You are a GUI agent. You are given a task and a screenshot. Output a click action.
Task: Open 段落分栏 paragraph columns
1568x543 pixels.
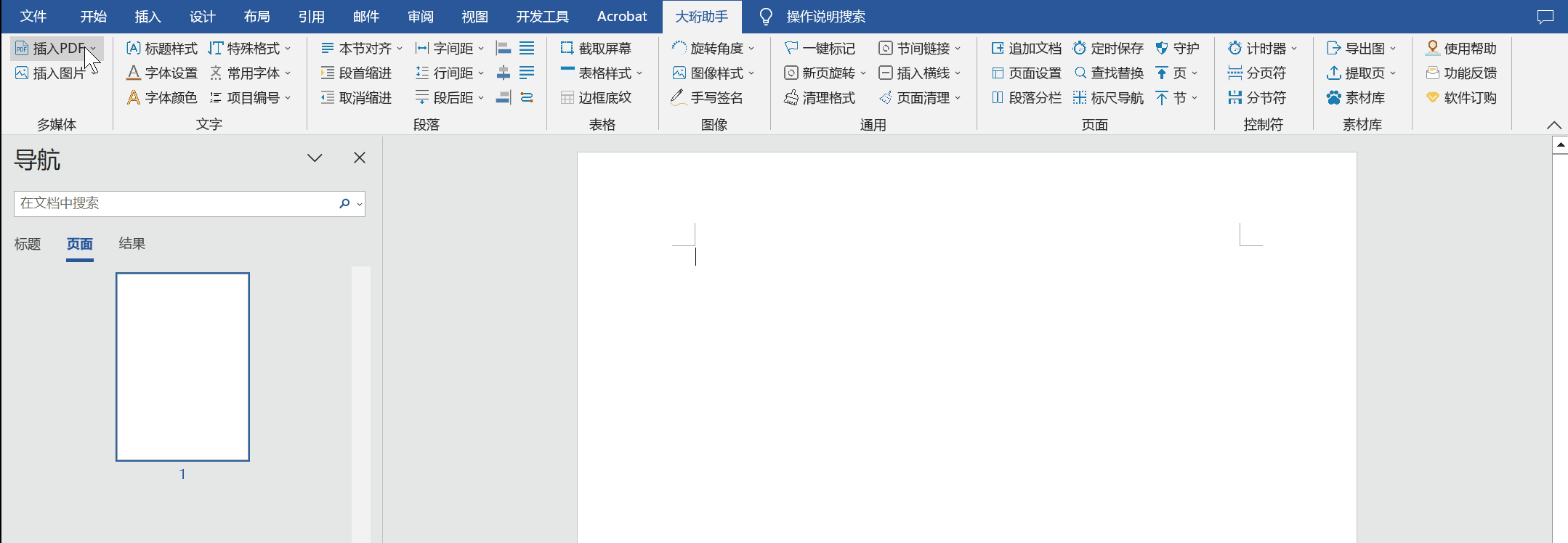click(1026, 98)
